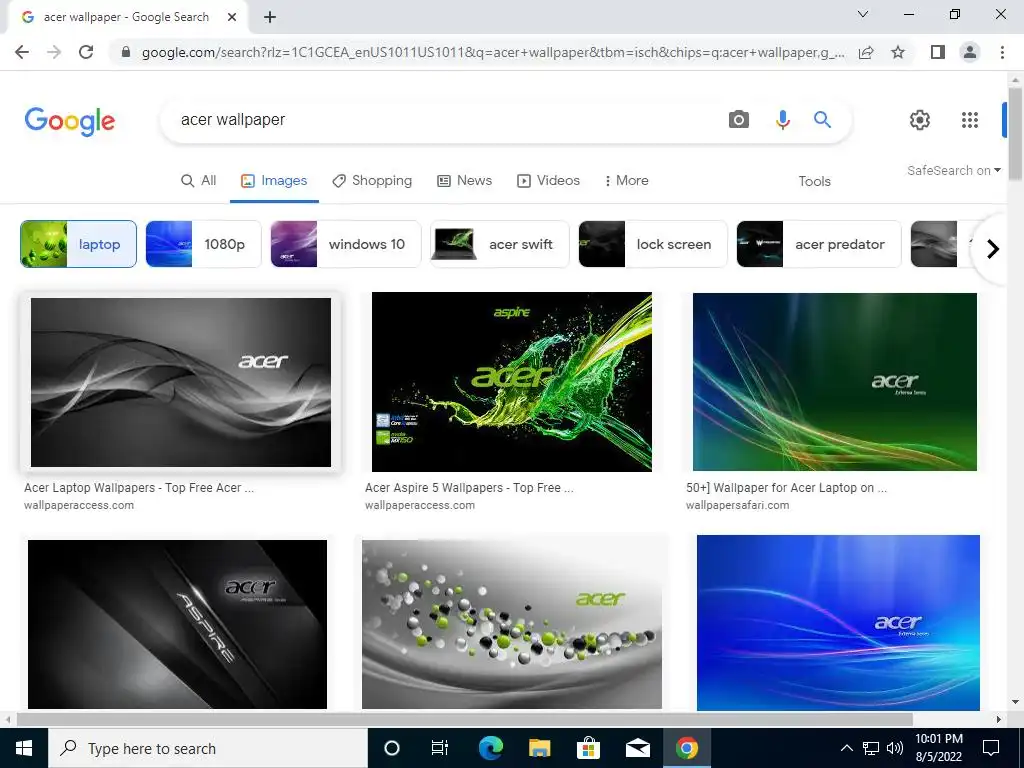
Task: Open volume control in tray
Action: coord(895,748)
